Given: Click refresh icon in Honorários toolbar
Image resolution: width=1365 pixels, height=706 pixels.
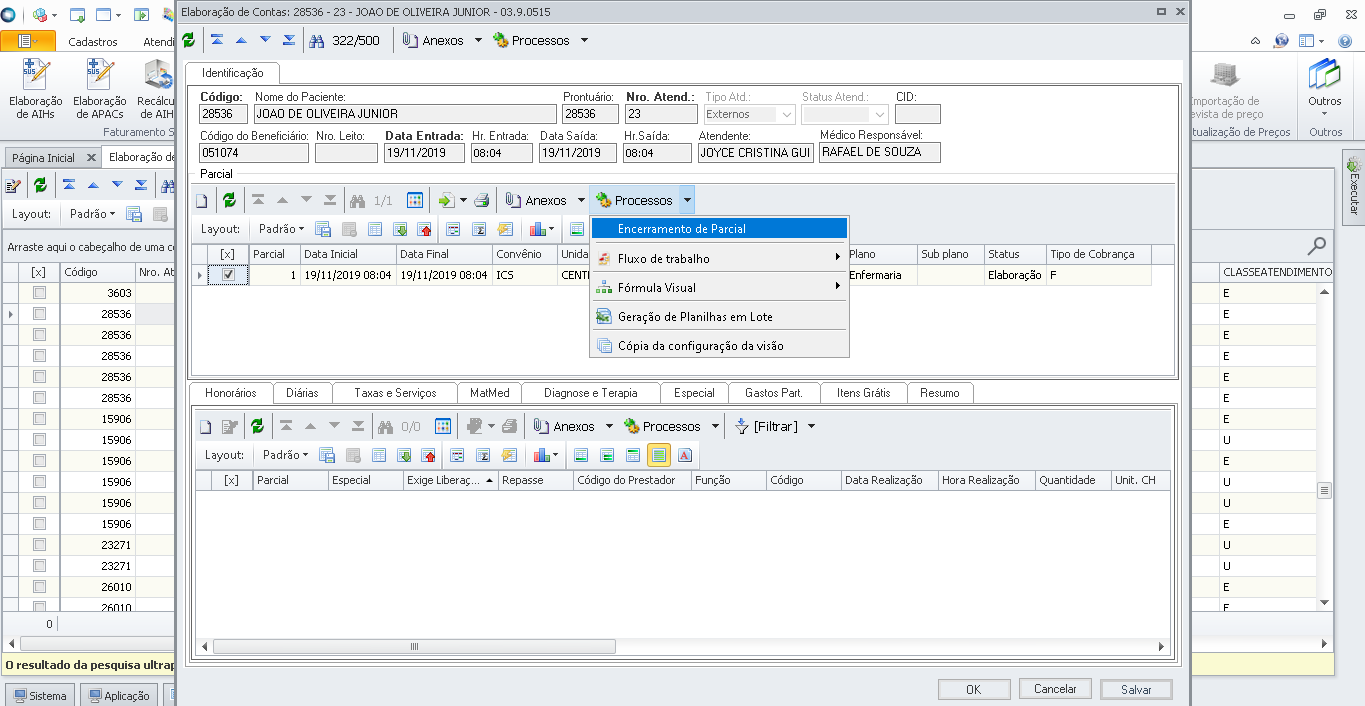Looking at the screenshot, I should (x=257, y=426).
